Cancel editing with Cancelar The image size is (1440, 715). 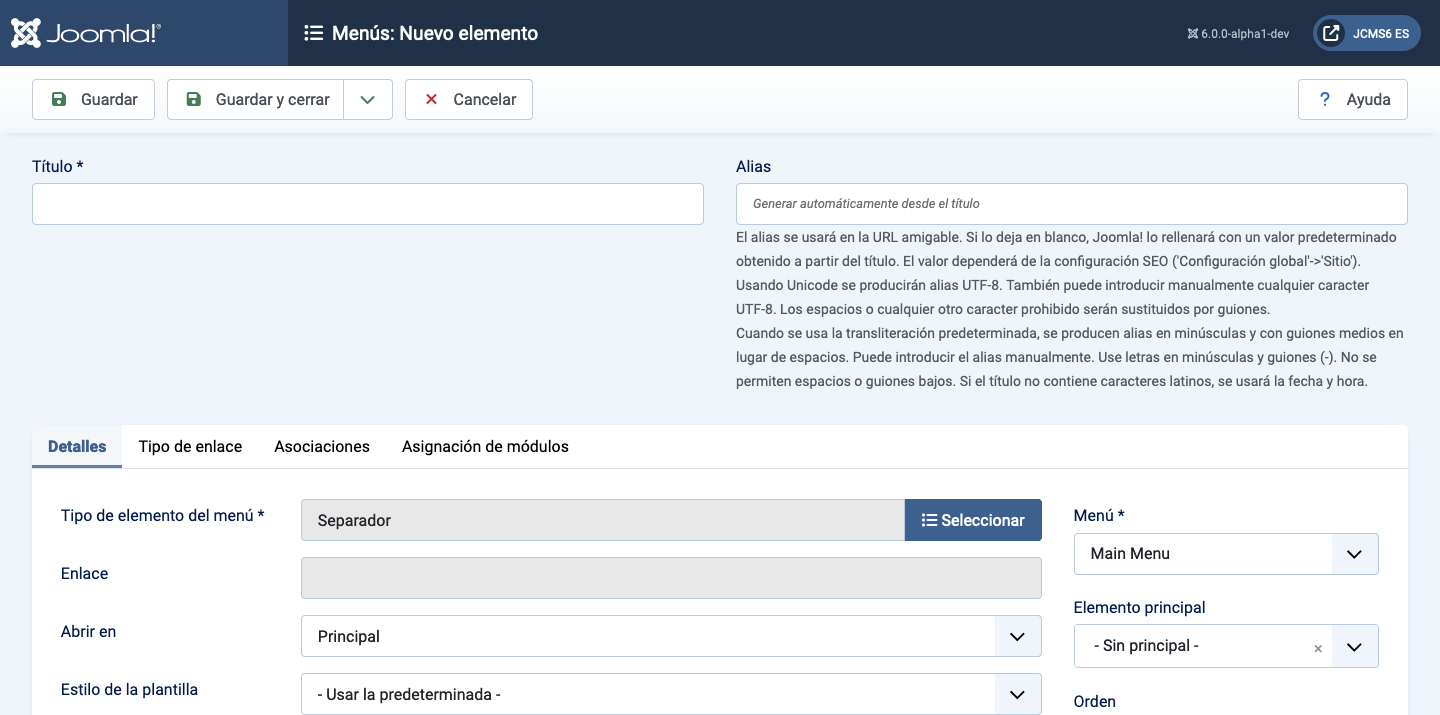(469, 99)
